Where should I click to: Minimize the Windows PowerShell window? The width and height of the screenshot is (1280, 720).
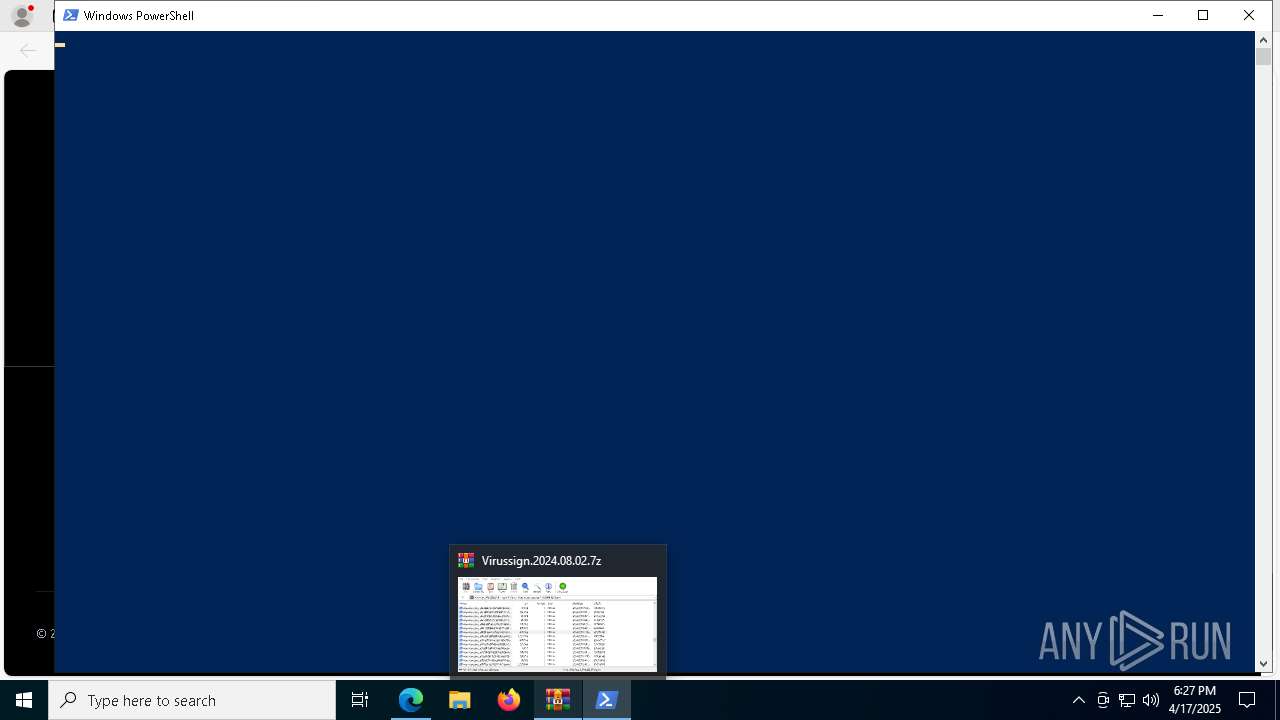(1158, 15)
